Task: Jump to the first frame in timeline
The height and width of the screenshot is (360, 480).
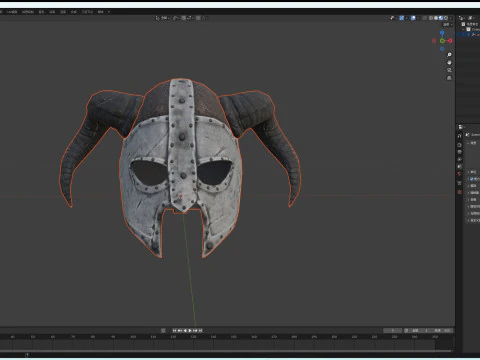Action: (174, 330)
